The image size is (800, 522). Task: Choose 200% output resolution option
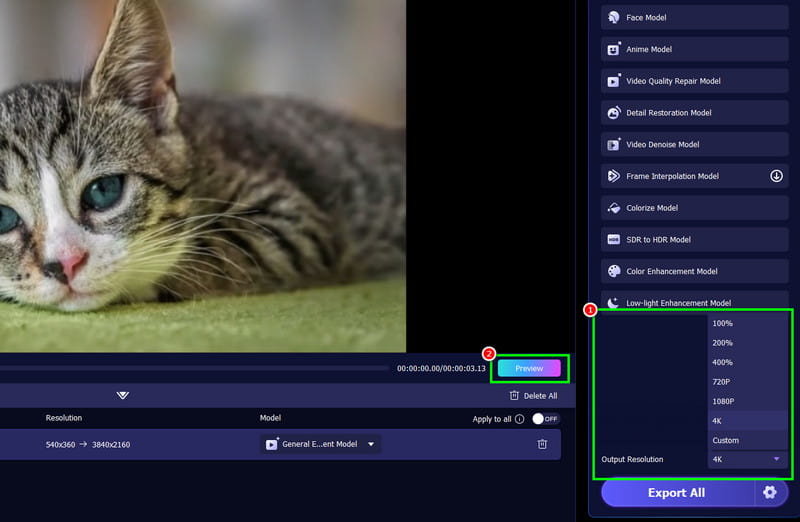pos(747,343)
